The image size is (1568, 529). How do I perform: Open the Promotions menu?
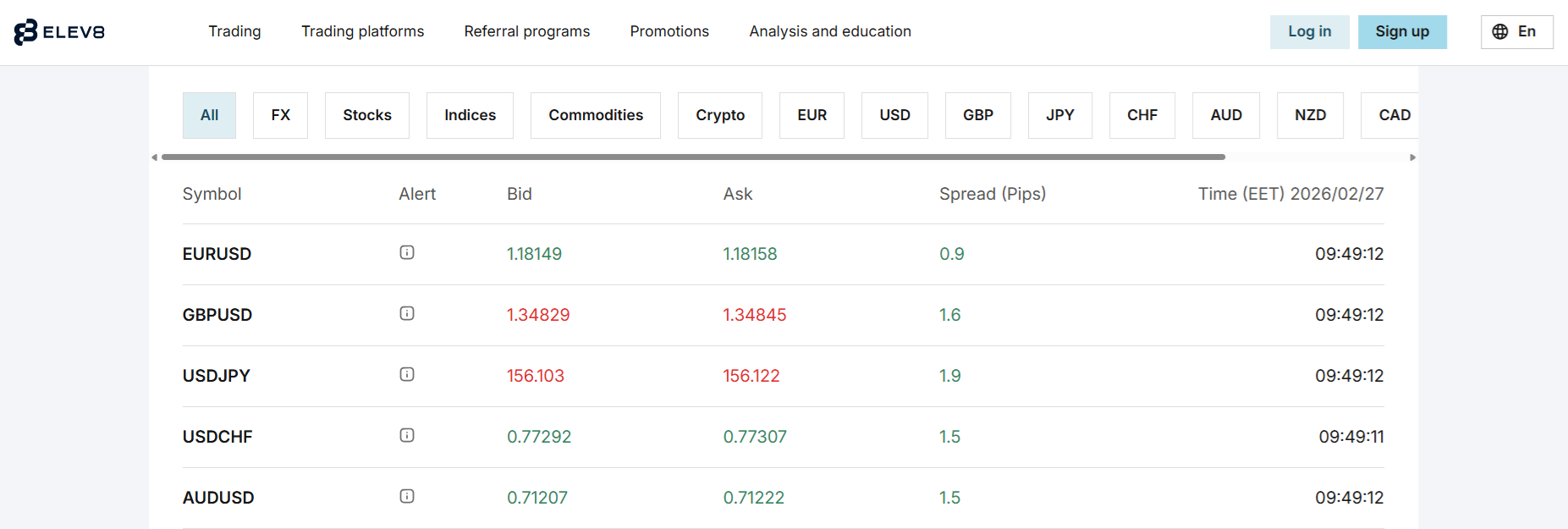click(669, 31)
